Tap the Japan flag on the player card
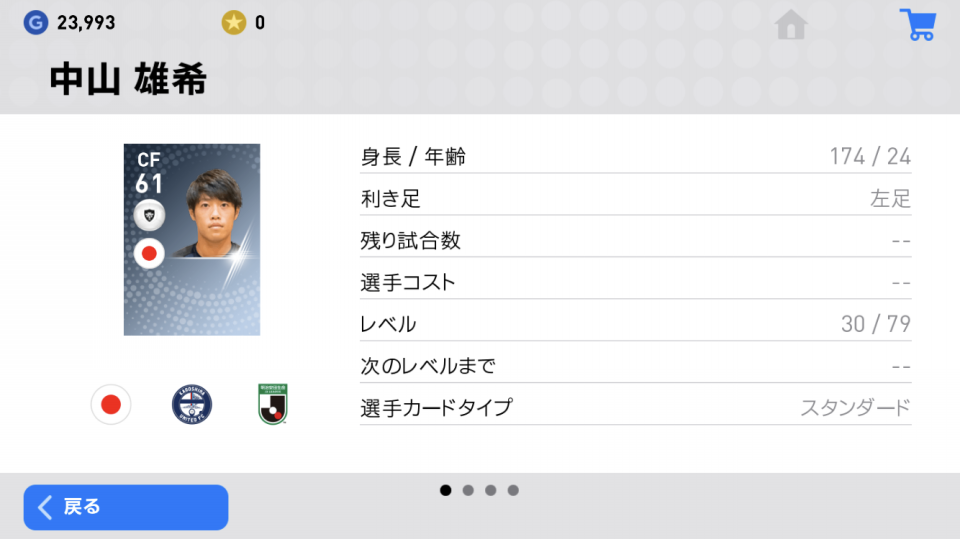 point(149,253)
